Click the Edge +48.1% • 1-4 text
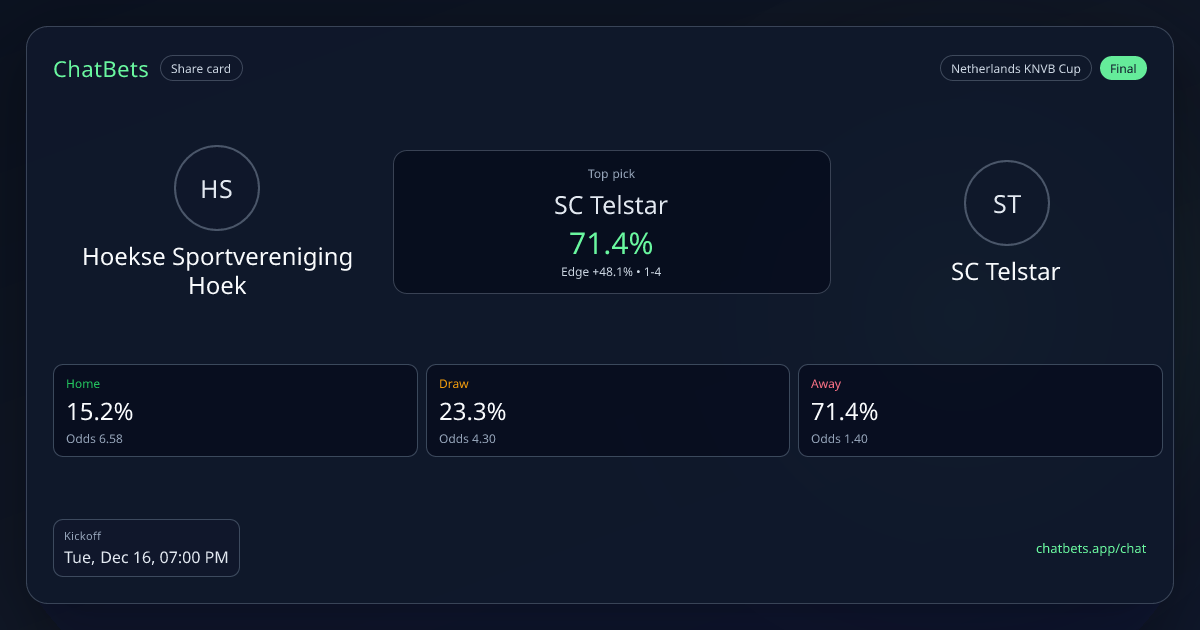Image resolution: width=1200 pixels, height=630 pixels. [x=611, y=272]
